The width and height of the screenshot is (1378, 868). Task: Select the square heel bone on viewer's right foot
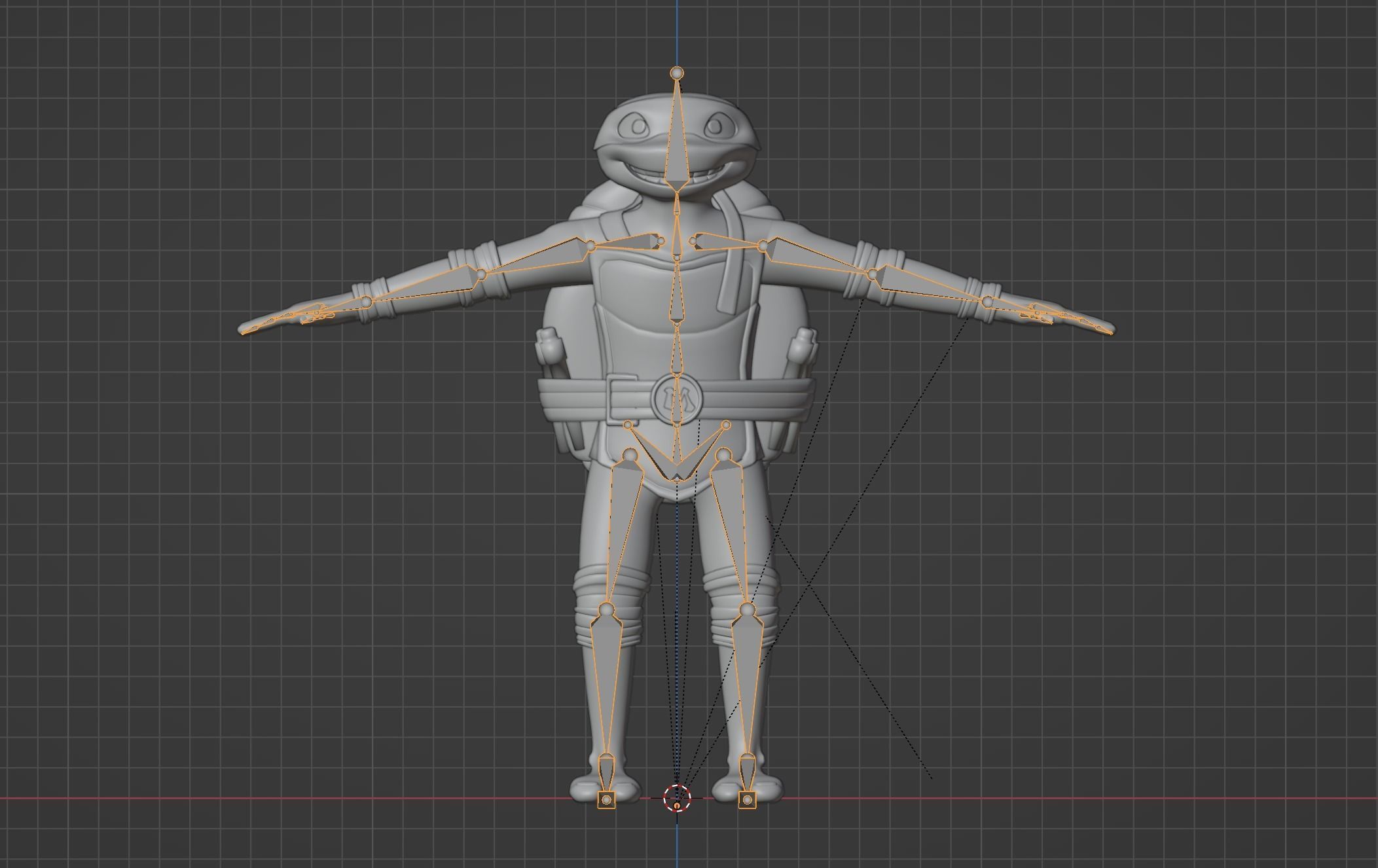[x=748, y=799]
